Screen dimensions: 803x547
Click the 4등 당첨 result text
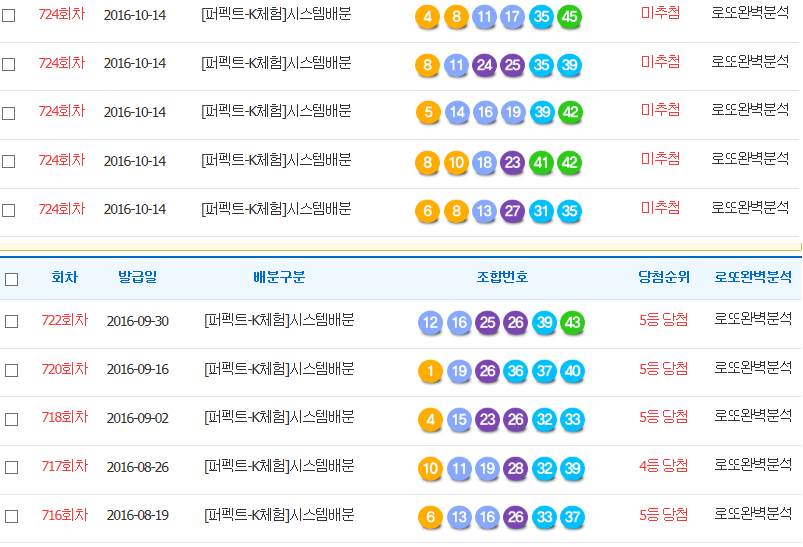pos(663,466)
